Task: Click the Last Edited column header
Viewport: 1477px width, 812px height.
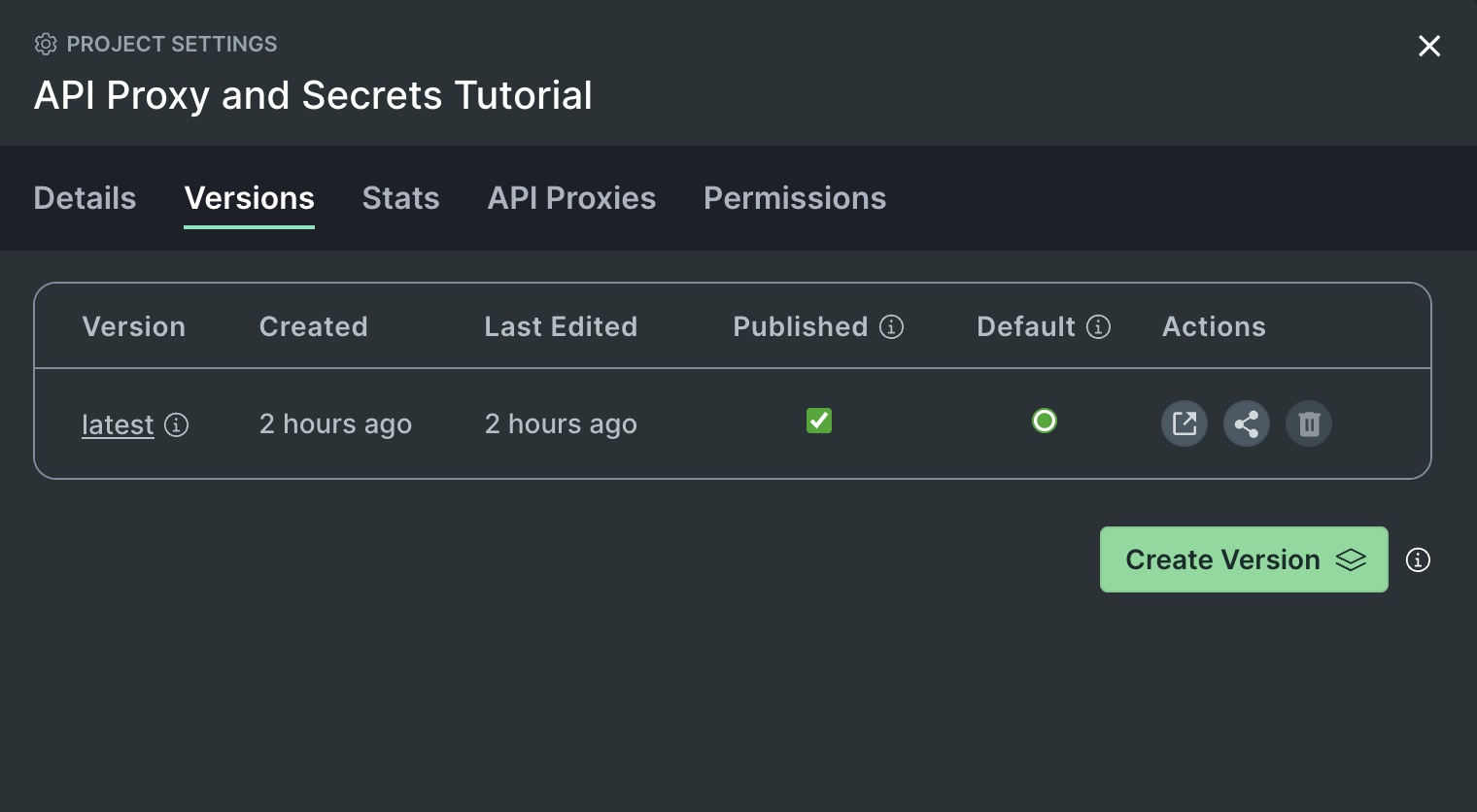Action: pyautogui.click(x=561, y=327)
